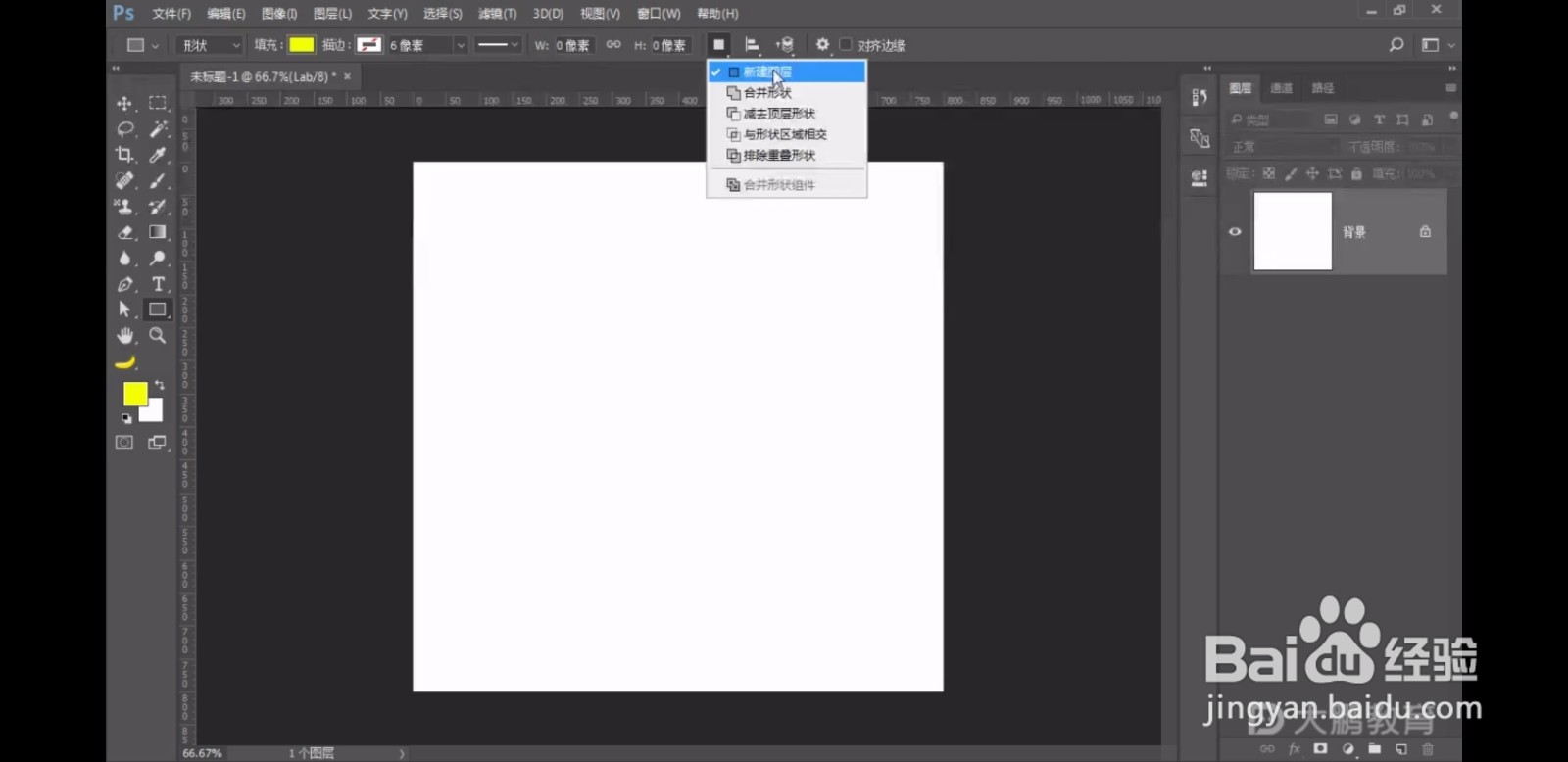Screen dimensions: 1568x762
Task: Select the Clone Stamp tool
Action: [124, 207]
